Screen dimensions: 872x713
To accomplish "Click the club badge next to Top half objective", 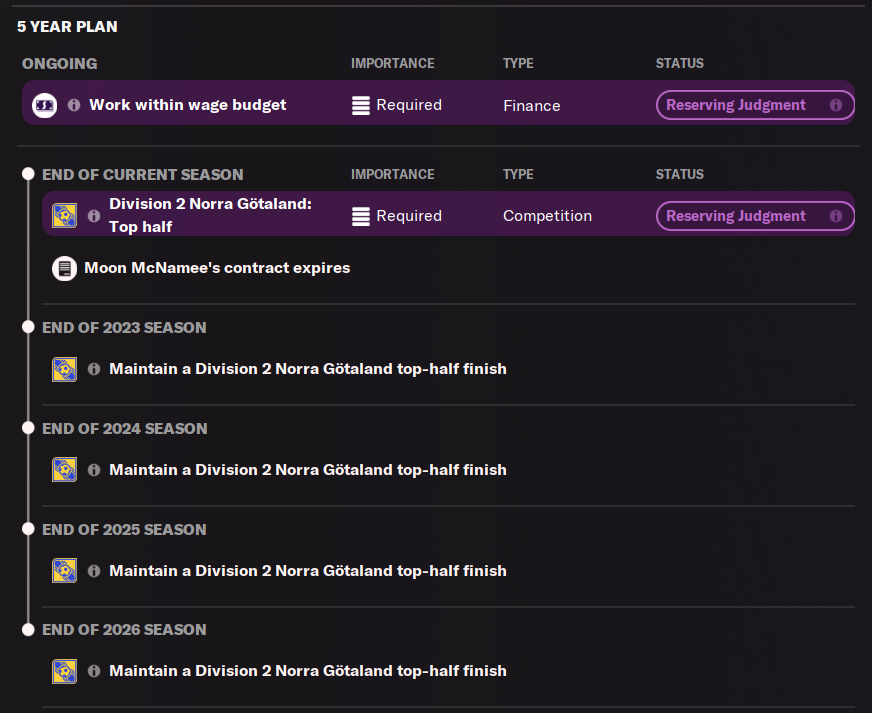I will coord(64,215).
